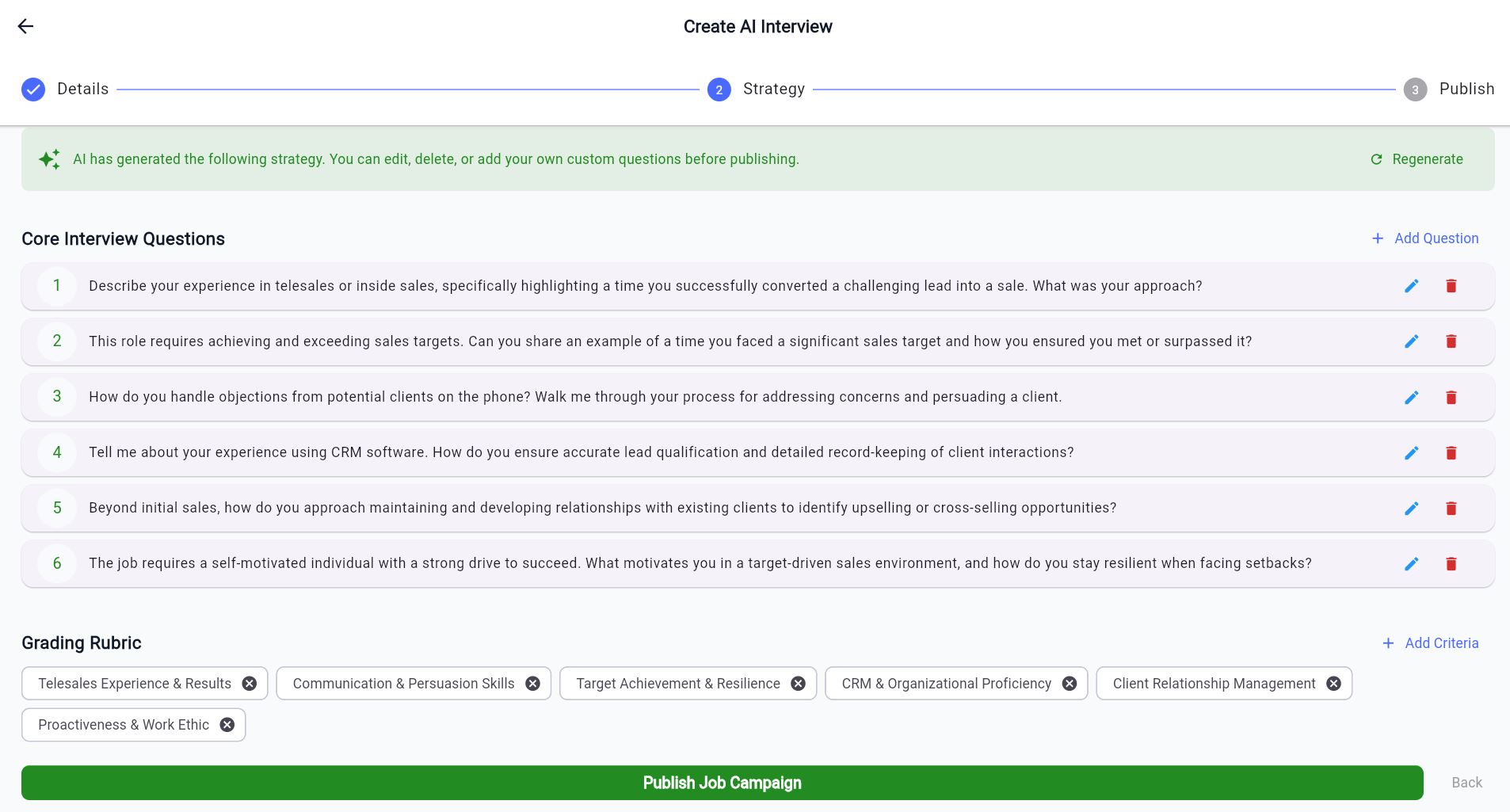Select question 6 text about resilience
1510x812 pixels.
[700, 563]
